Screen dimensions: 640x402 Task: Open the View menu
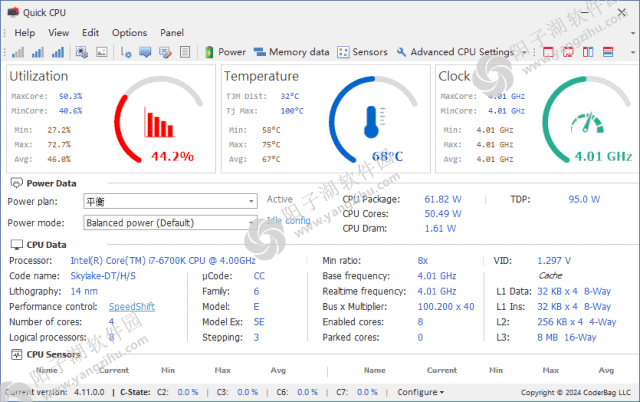point(58,33)
